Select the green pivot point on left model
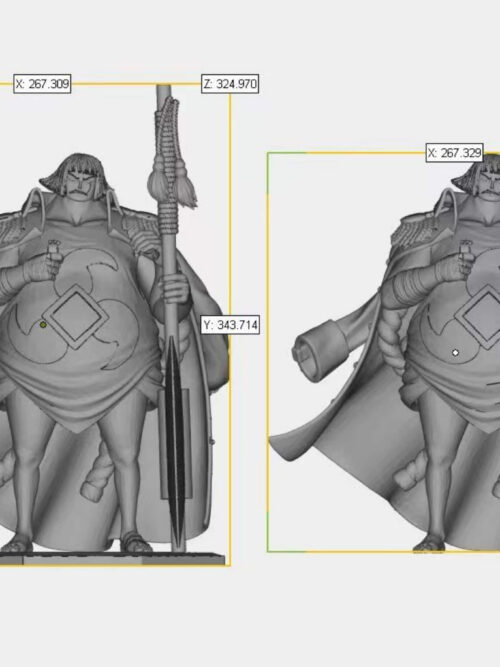Image resolution: width=500 pixels, height=667 pixels. [43, 325]
